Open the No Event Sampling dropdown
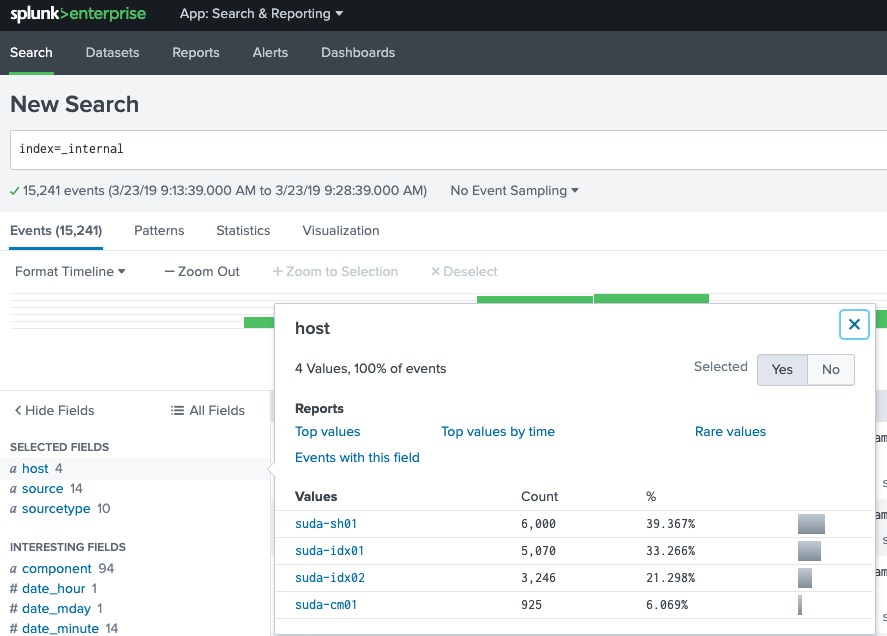The image size is (887, 636). pyautogui.click(x=513, y=190)
